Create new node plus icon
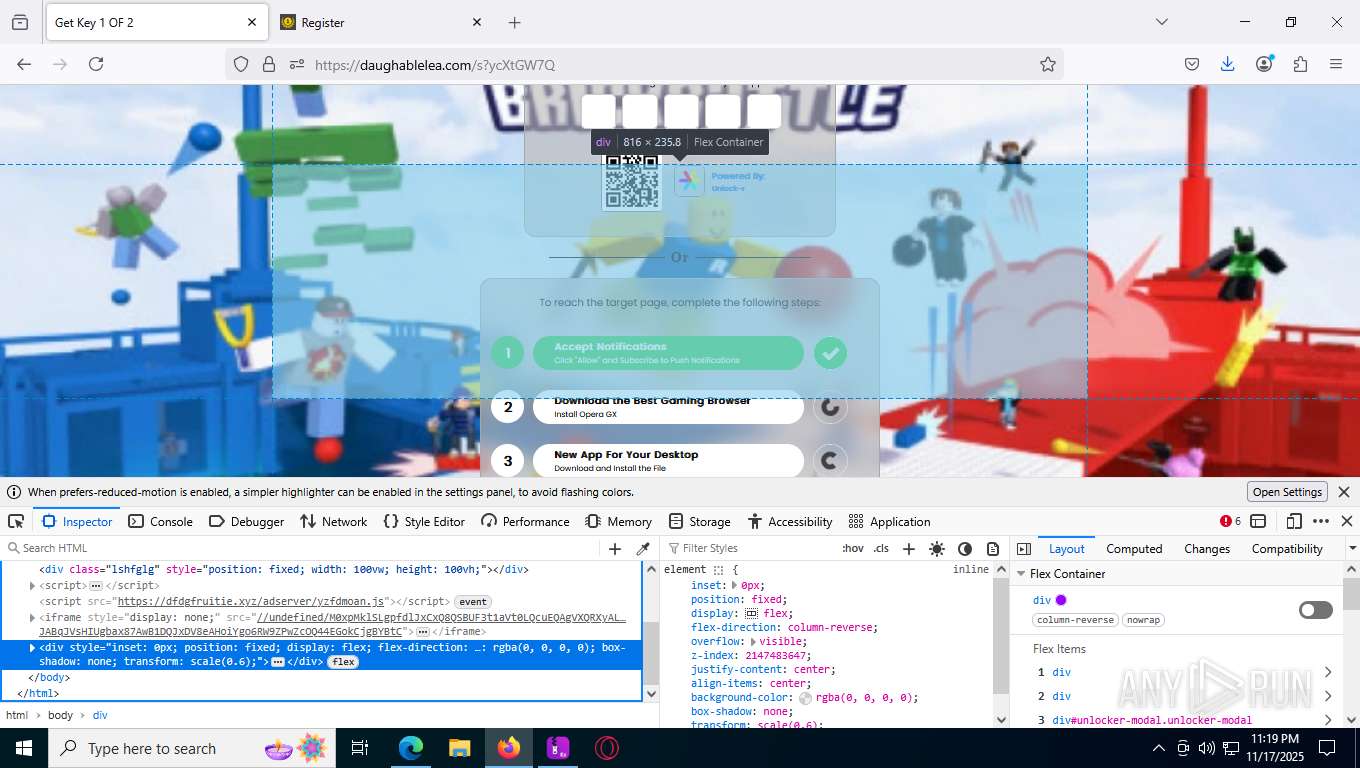 click(x=615, y=548)
